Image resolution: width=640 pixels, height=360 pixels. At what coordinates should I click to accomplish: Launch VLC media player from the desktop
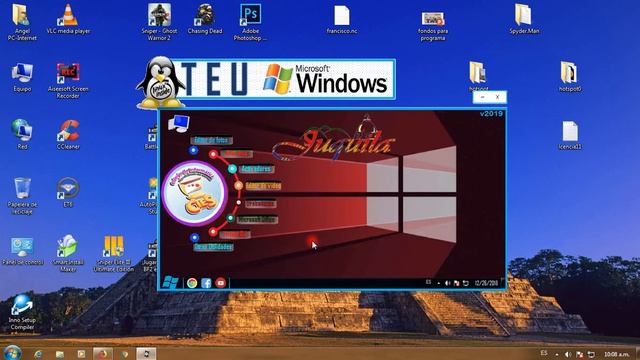click(x=68, y=19)
